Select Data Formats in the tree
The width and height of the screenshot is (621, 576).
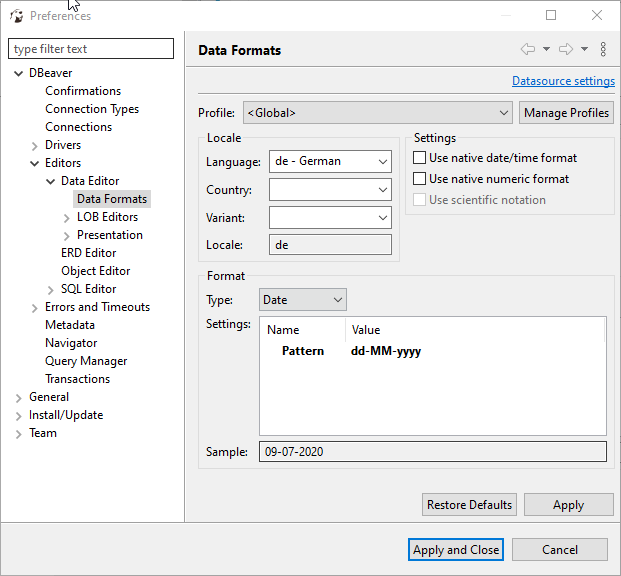pyautogui.click(x=112, y=199)
